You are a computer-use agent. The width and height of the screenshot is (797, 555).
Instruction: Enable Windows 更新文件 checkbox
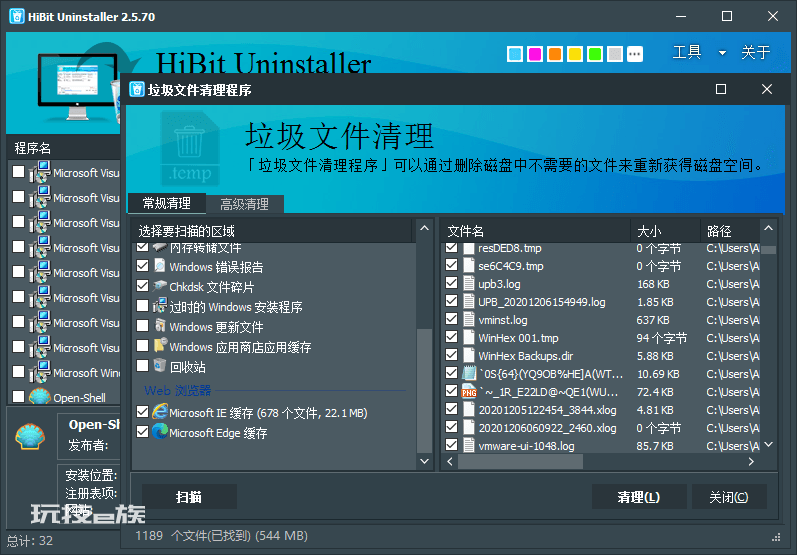142,326
